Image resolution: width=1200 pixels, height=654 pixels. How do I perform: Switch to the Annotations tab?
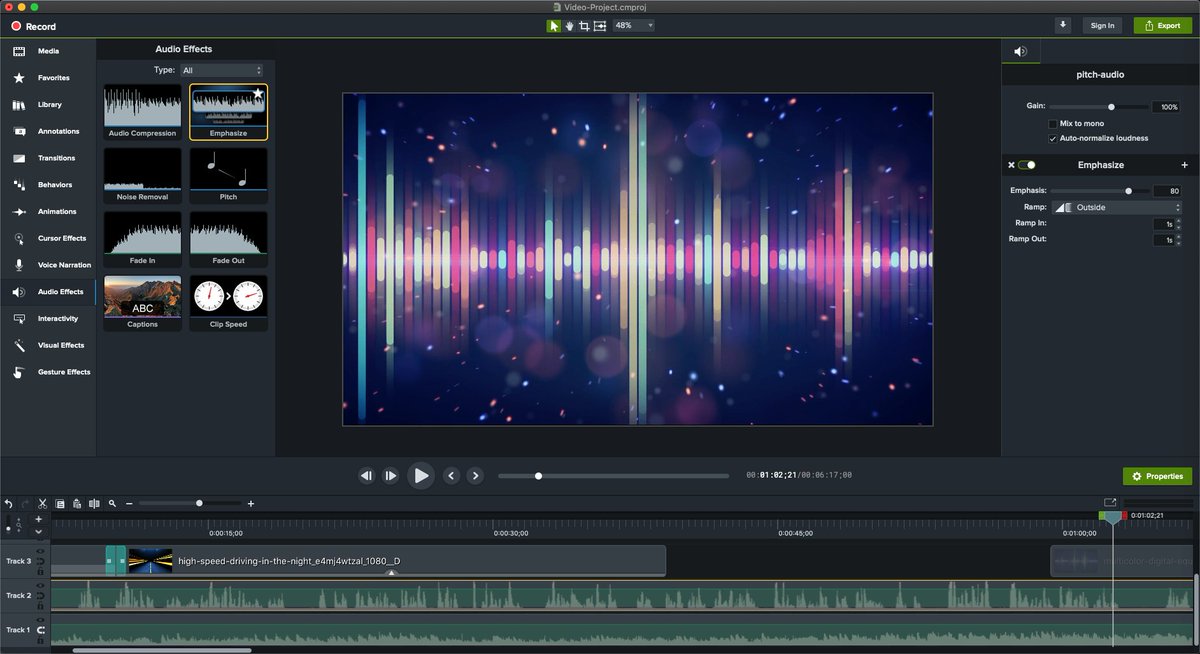coord(48,131)
